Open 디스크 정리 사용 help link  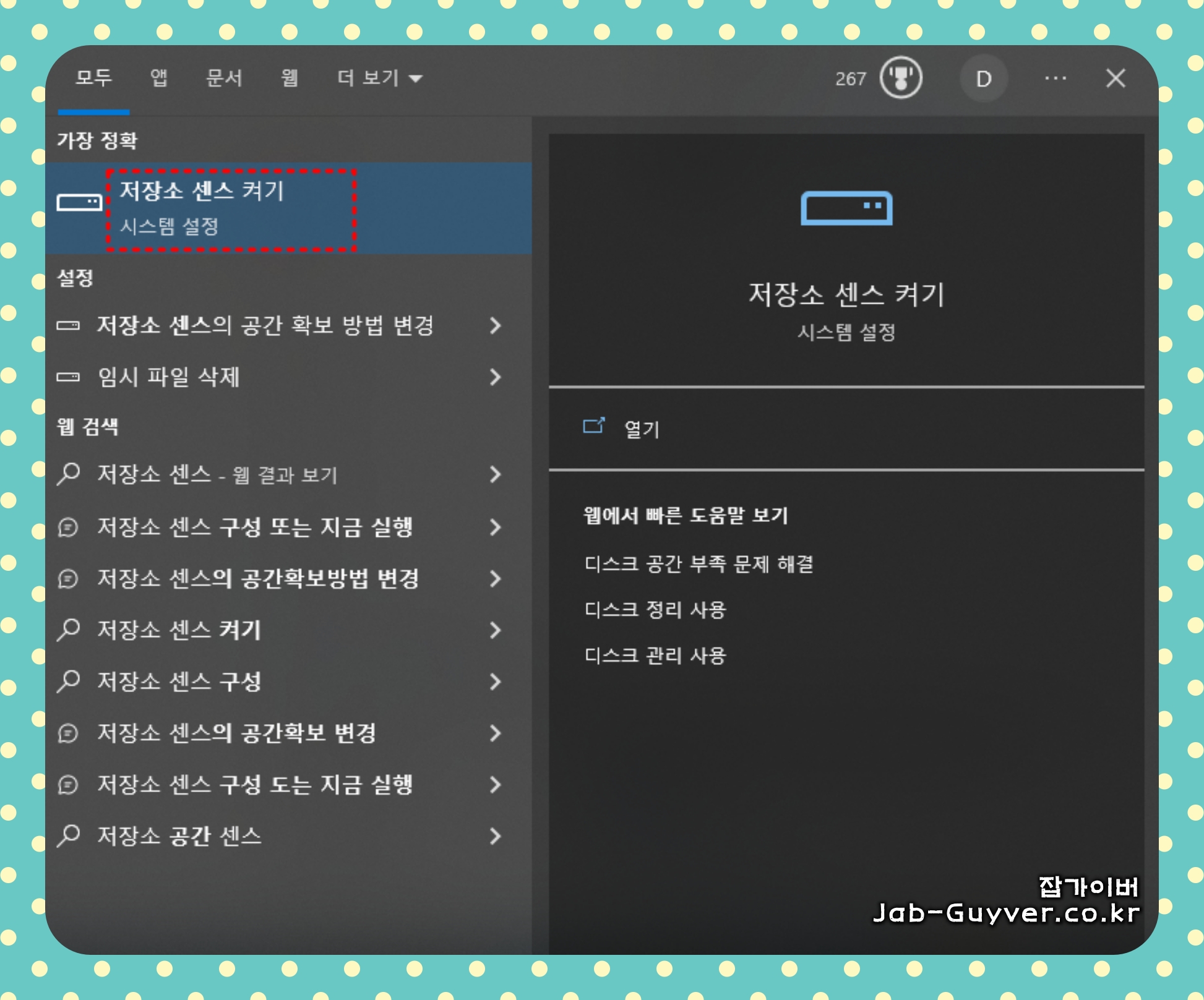click(x=655, y=610)
